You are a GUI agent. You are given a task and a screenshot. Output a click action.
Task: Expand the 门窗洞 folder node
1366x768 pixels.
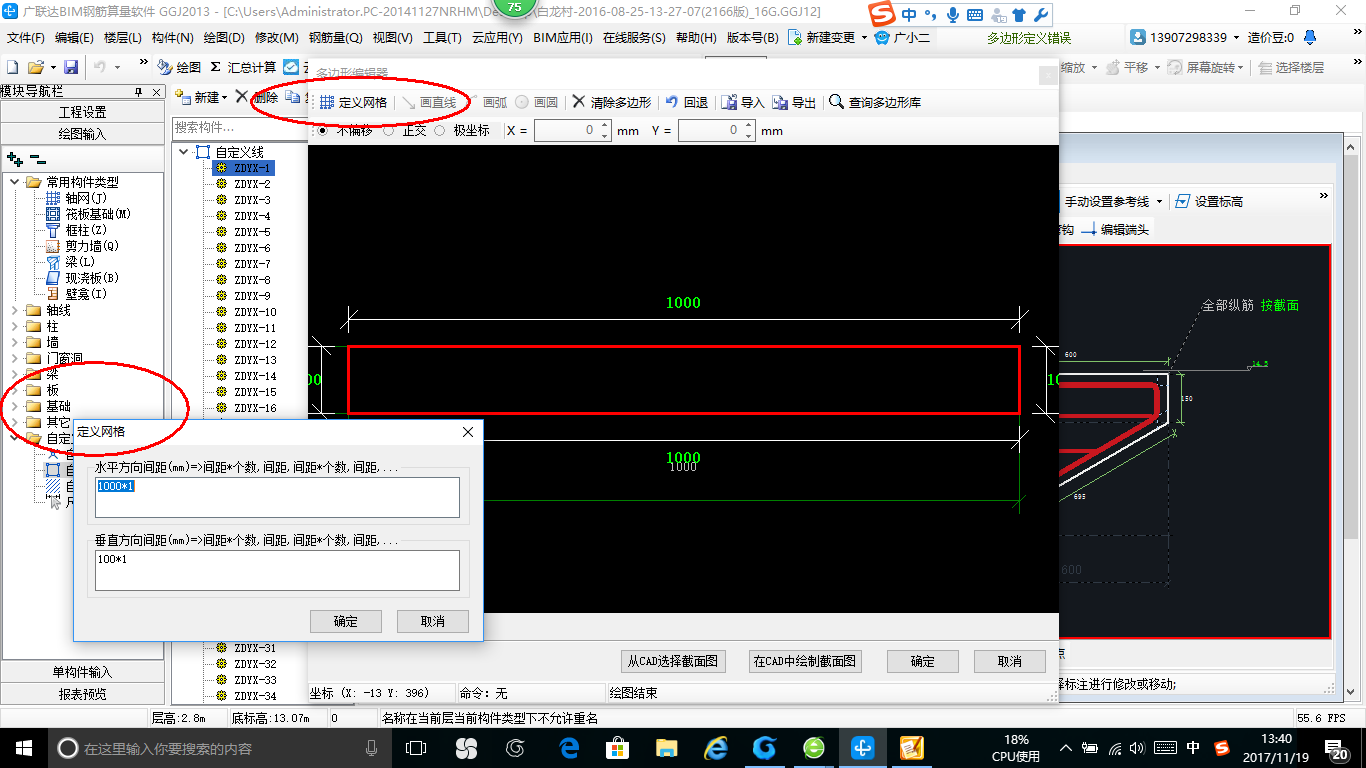pos(15,358)
